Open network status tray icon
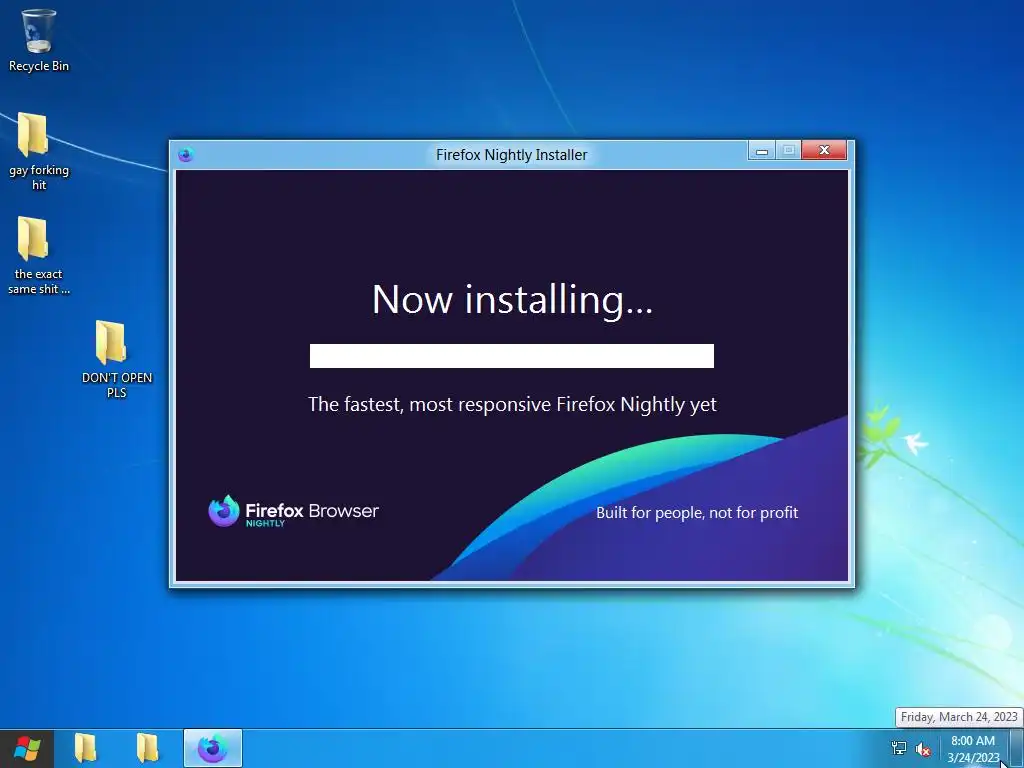The height and width of the screenshot is (768, 1024). tap(899, 748)
